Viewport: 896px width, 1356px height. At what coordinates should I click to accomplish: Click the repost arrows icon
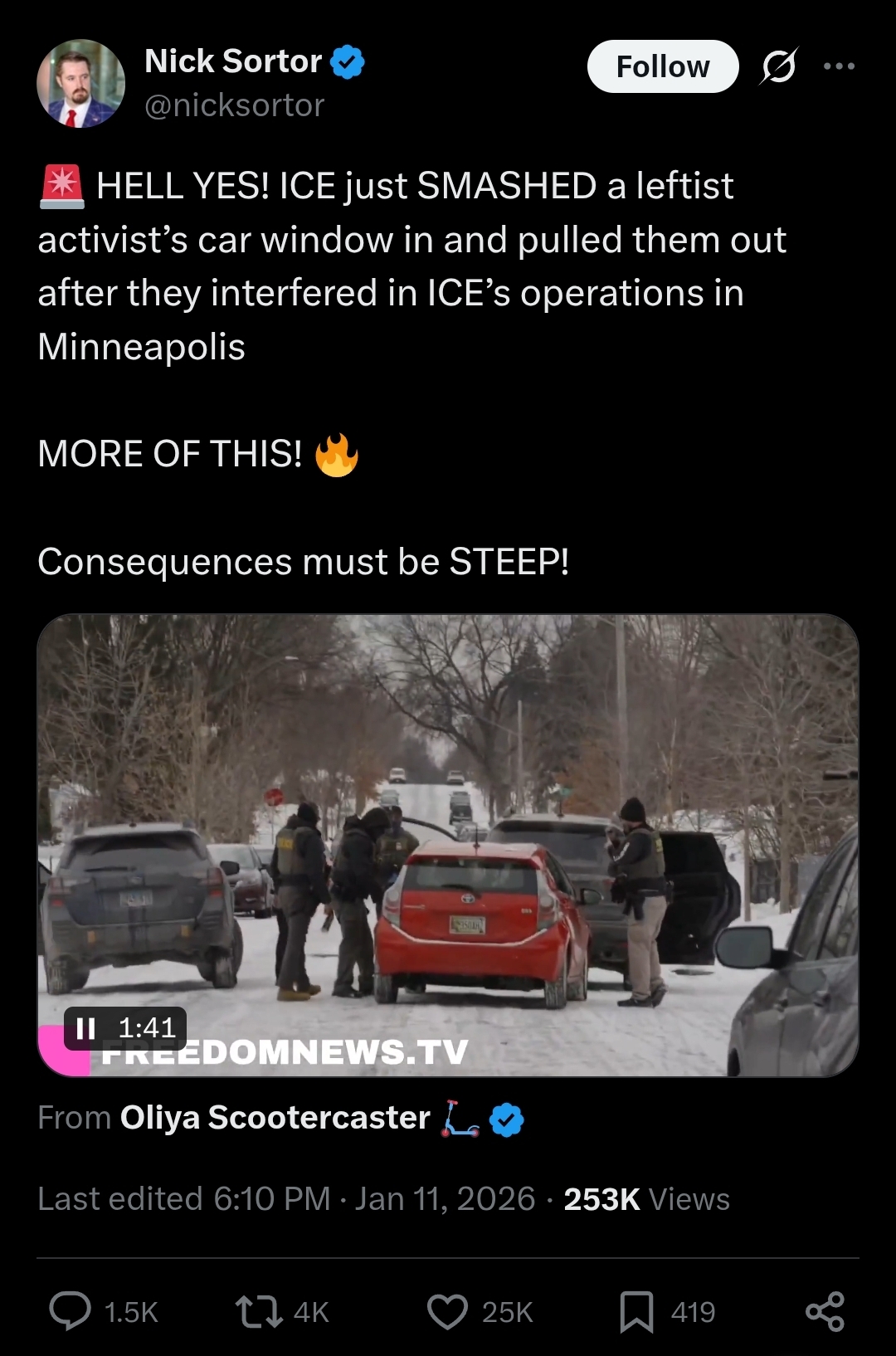[259, 1311]
